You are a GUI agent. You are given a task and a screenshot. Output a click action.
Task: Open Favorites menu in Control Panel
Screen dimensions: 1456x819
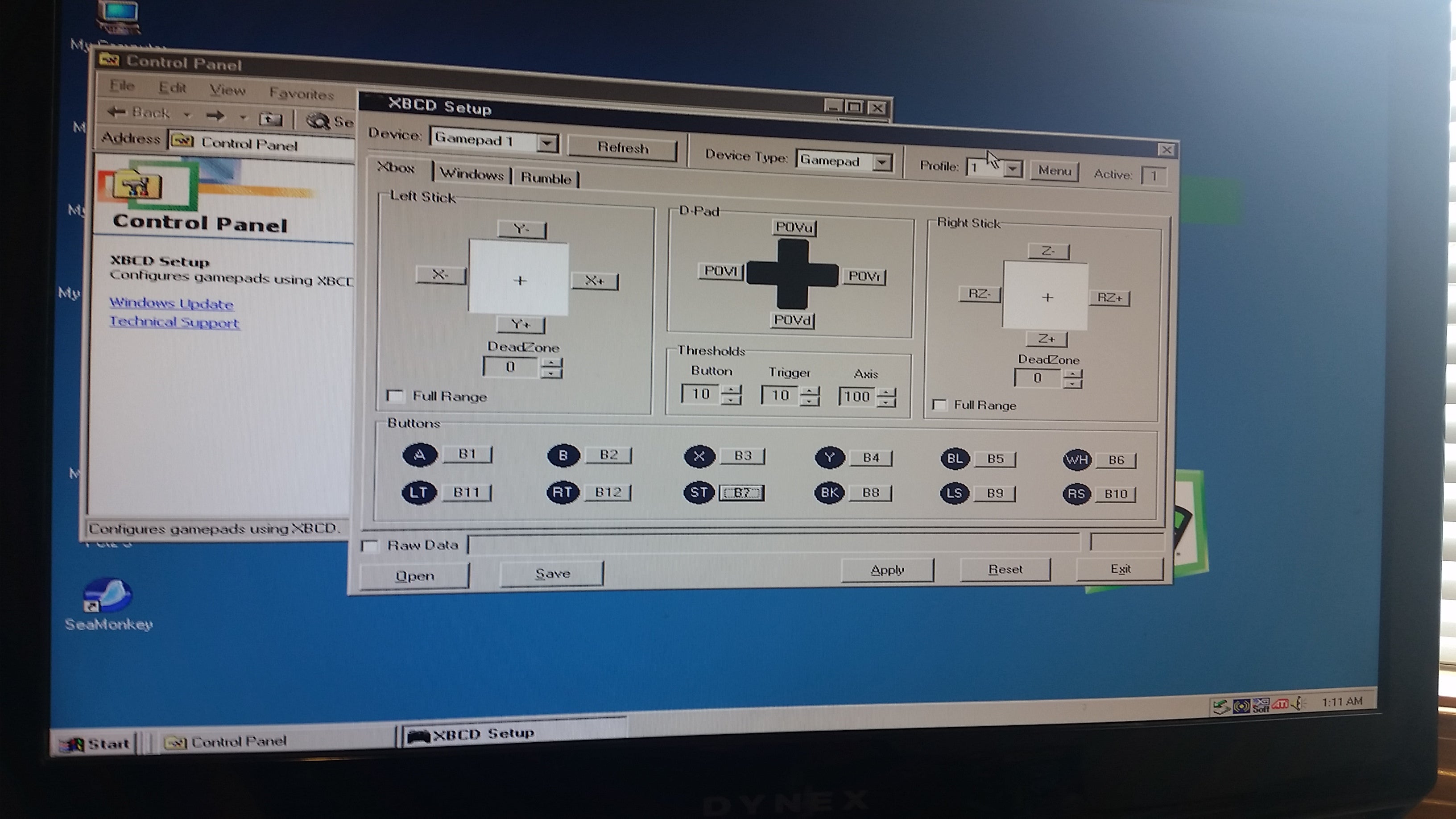[302, 93]
